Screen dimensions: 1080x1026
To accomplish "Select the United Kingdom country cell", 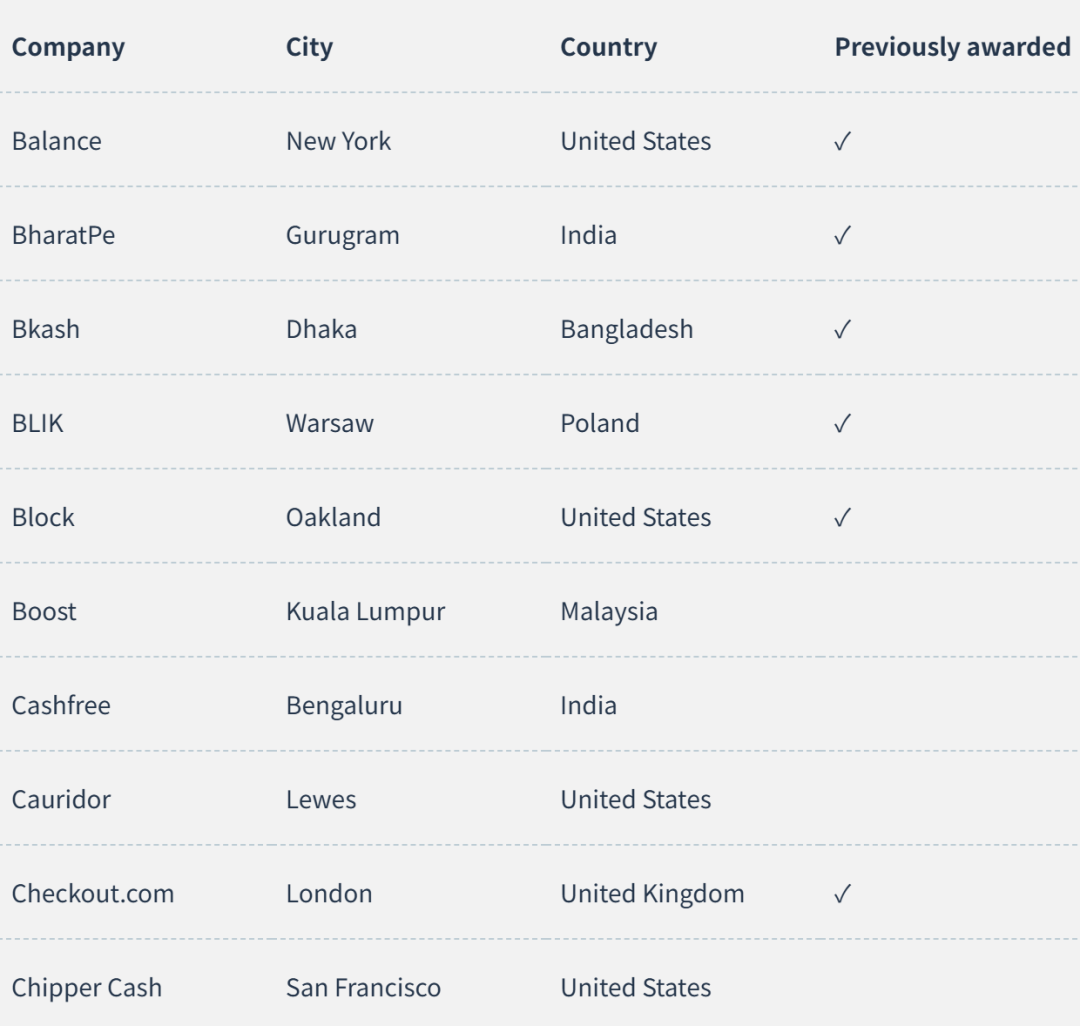I will [652, 894].
